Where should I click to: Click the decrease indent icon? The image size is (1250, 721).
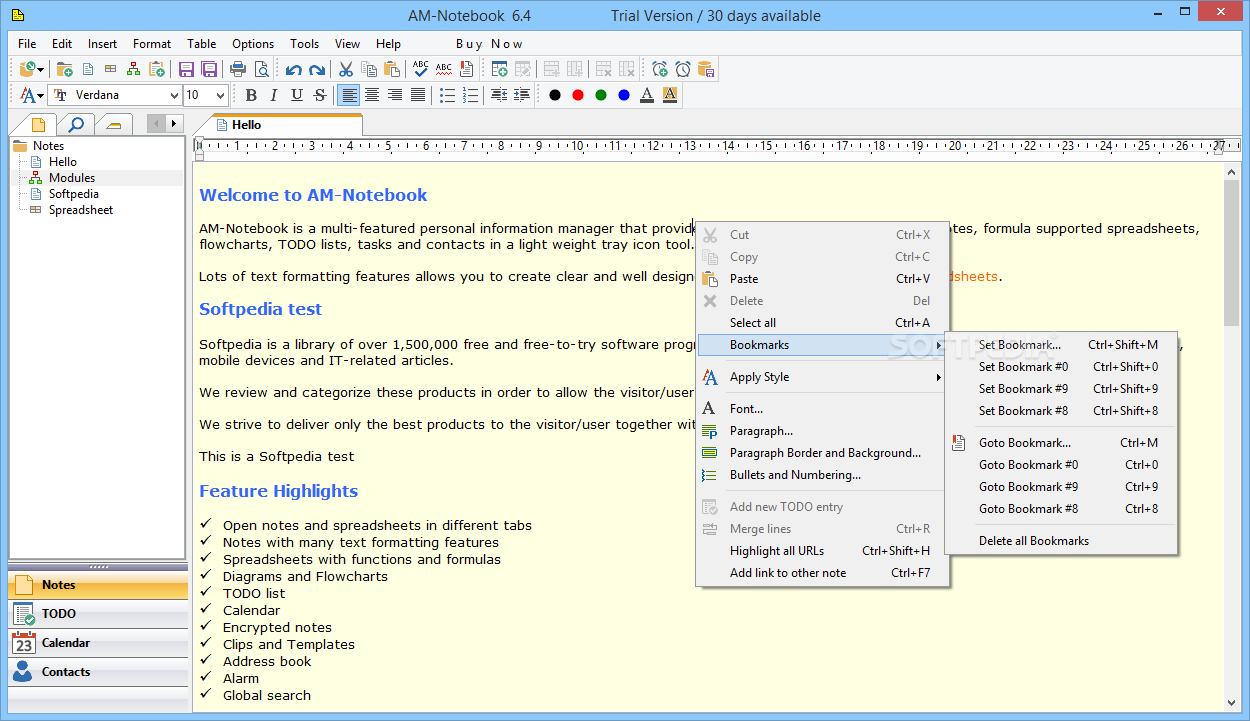[x=498, y=95]
